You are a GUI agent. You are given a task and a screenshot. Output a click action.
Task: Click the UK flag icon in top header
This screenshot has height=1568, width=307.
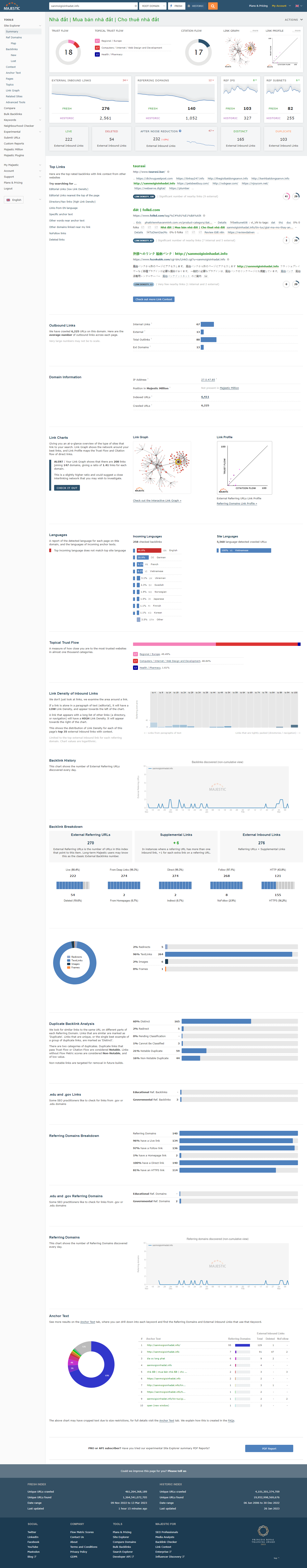click(297, 6)
